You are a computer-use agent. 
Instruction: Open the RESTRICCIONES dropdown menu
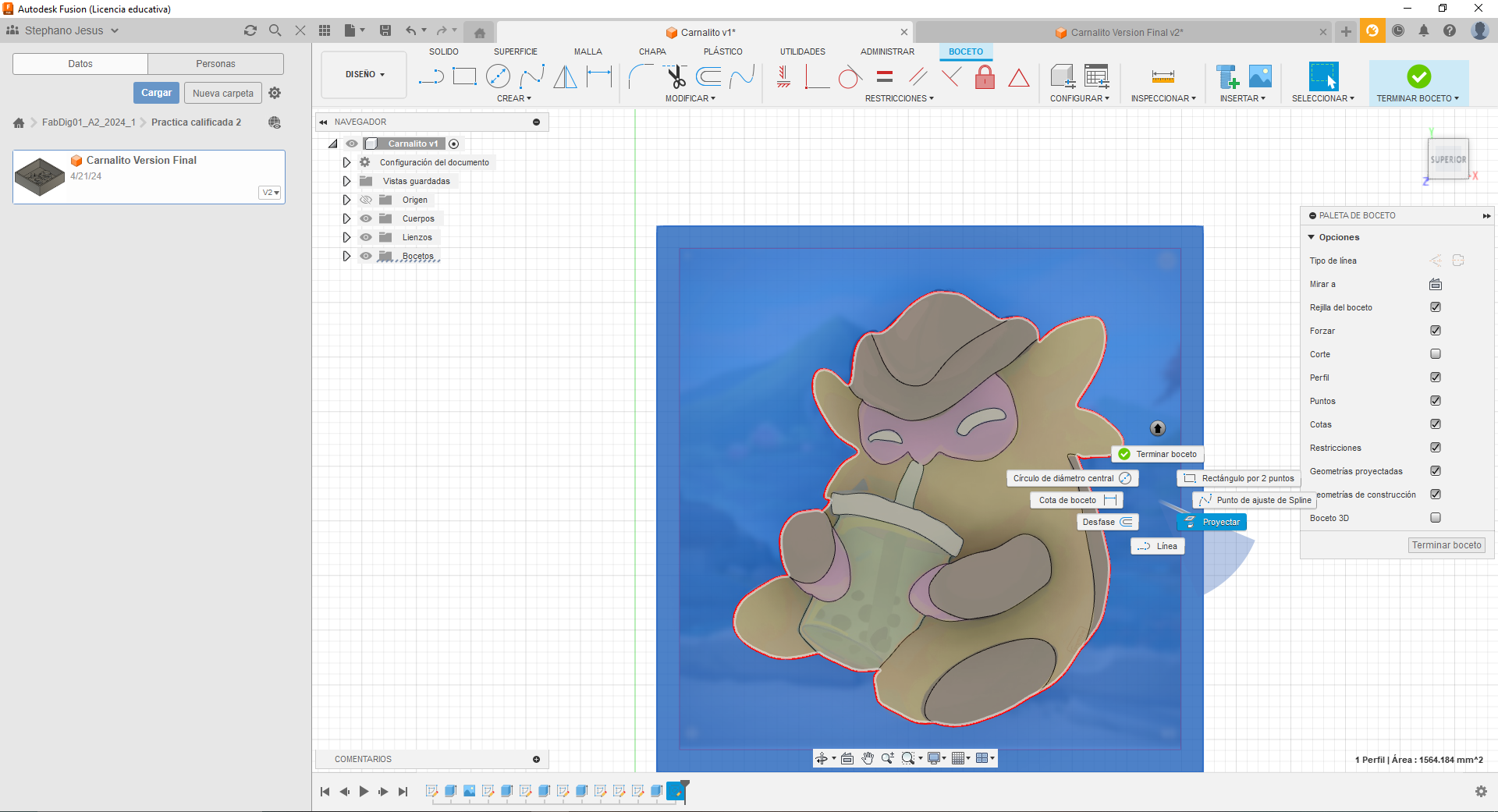900,98
